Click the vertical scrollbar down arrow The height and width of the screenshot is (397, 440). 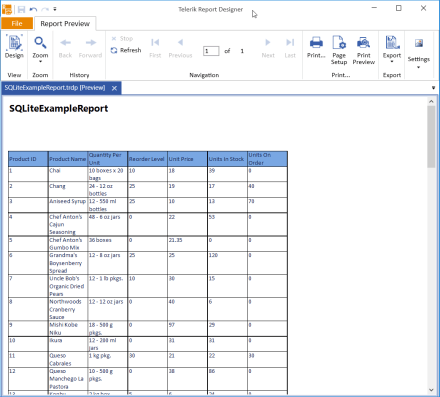pyautogui.click(x=431, y=390)
